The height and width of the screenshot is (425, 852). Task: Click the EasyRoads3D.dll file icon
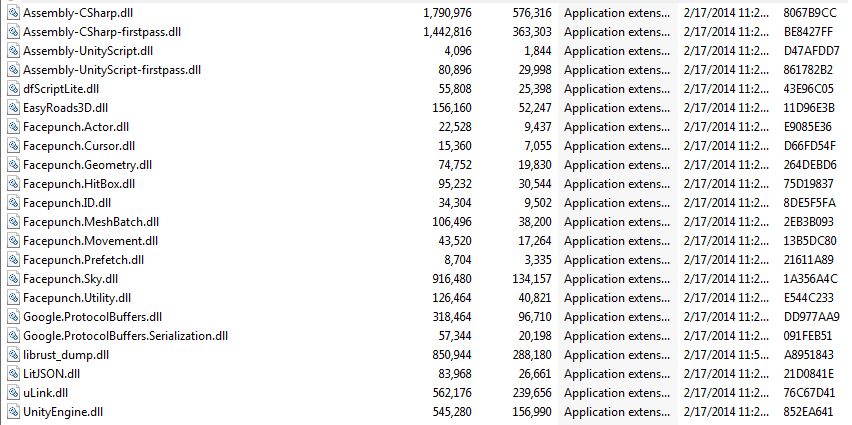(x=13, y=108)
